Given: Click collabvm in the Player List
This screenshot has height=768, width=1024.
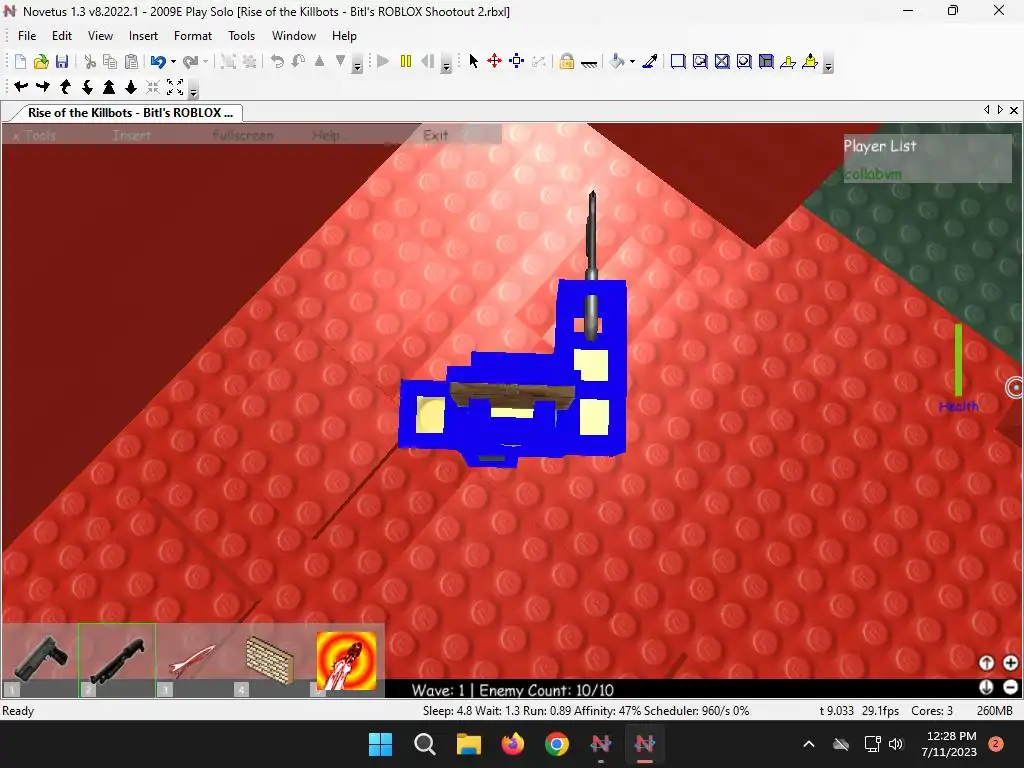Looking at the screenshot, I should point(872,174).
